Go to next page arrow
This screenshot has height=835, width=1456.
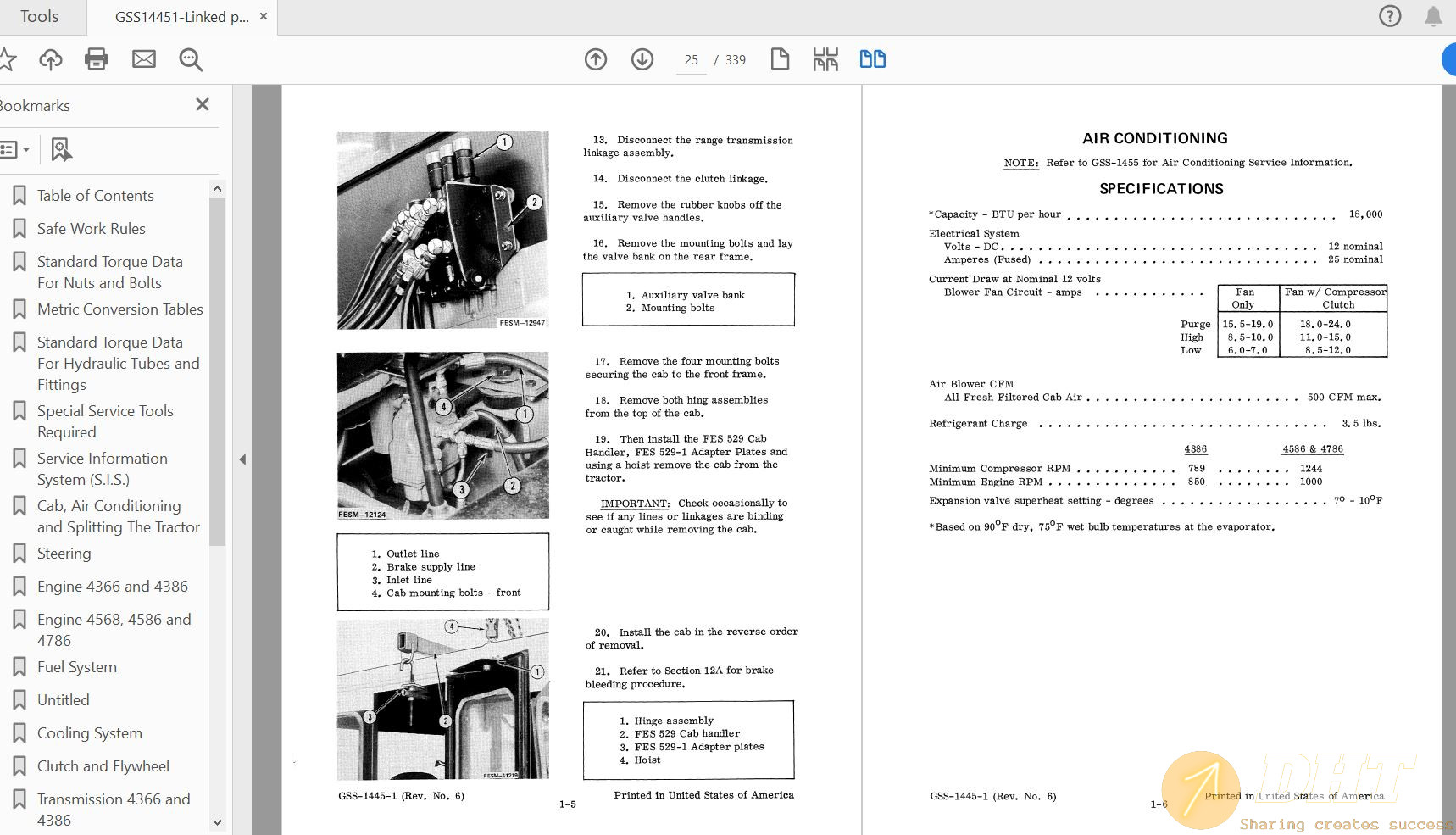[x=642, y=59]
